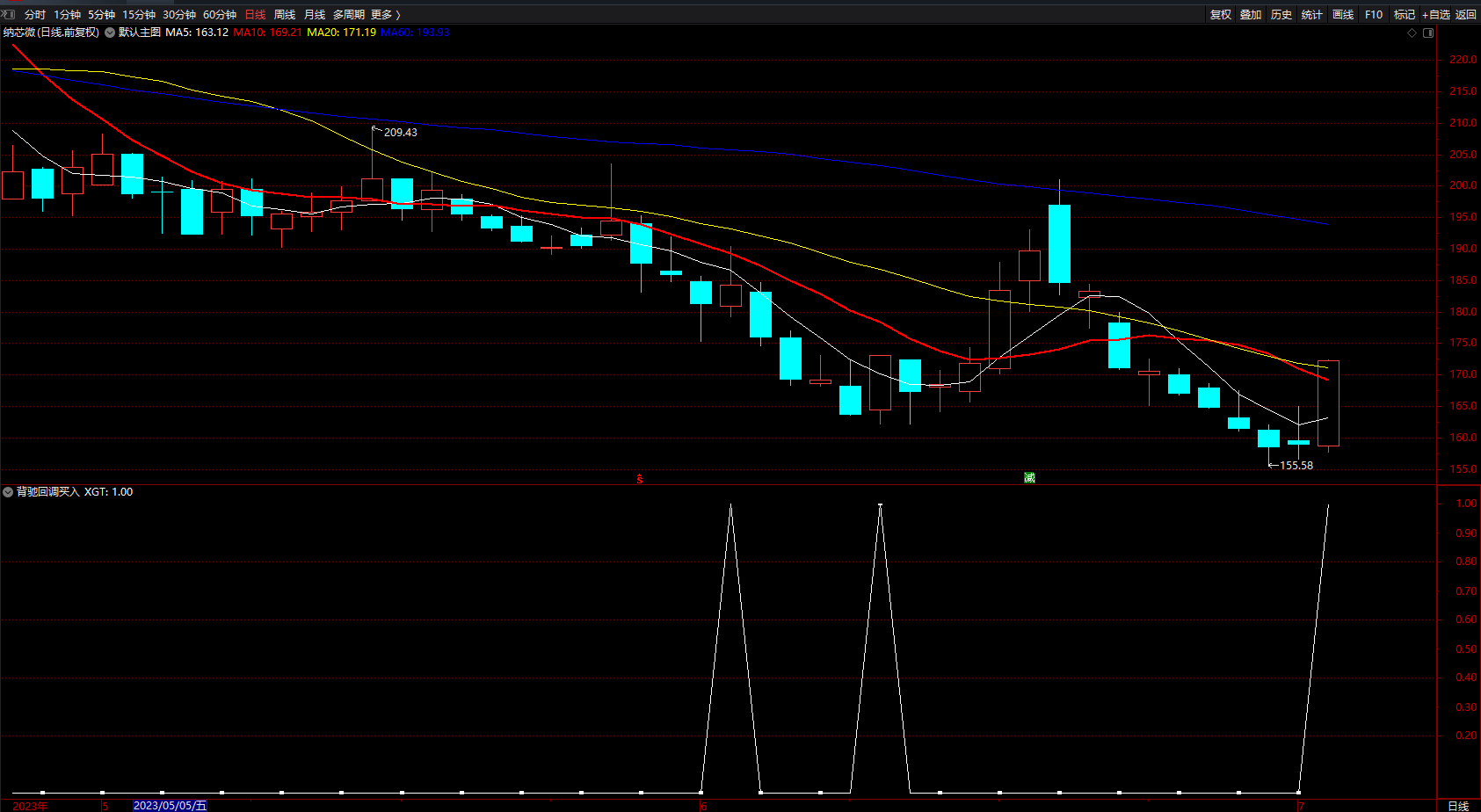Click the 0.50 label on indicator axis
The image size is (1481, 812).
1466,649
